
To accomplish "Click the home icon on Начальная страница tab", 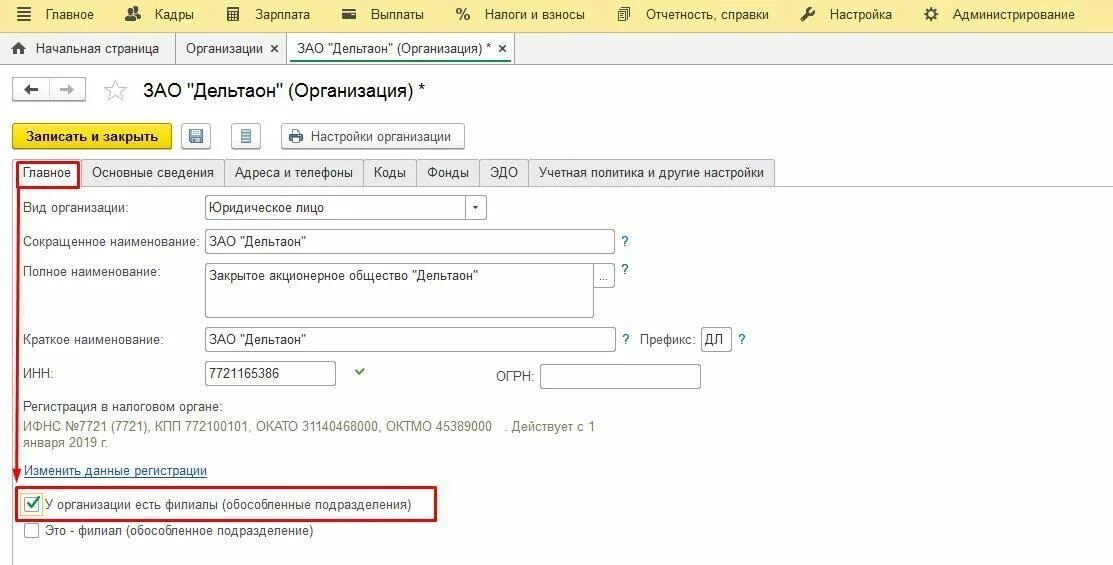I will tap(19, 48).
